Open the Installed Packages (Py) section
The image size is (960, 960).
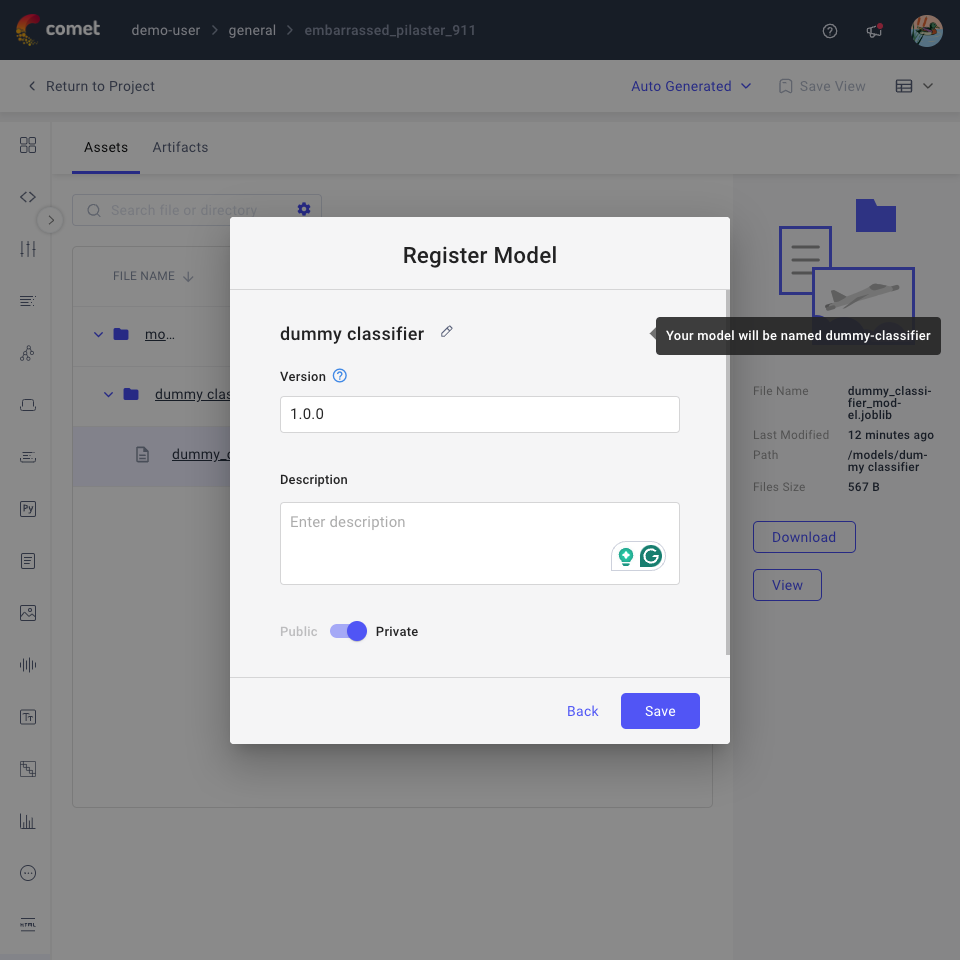[27, 508]
